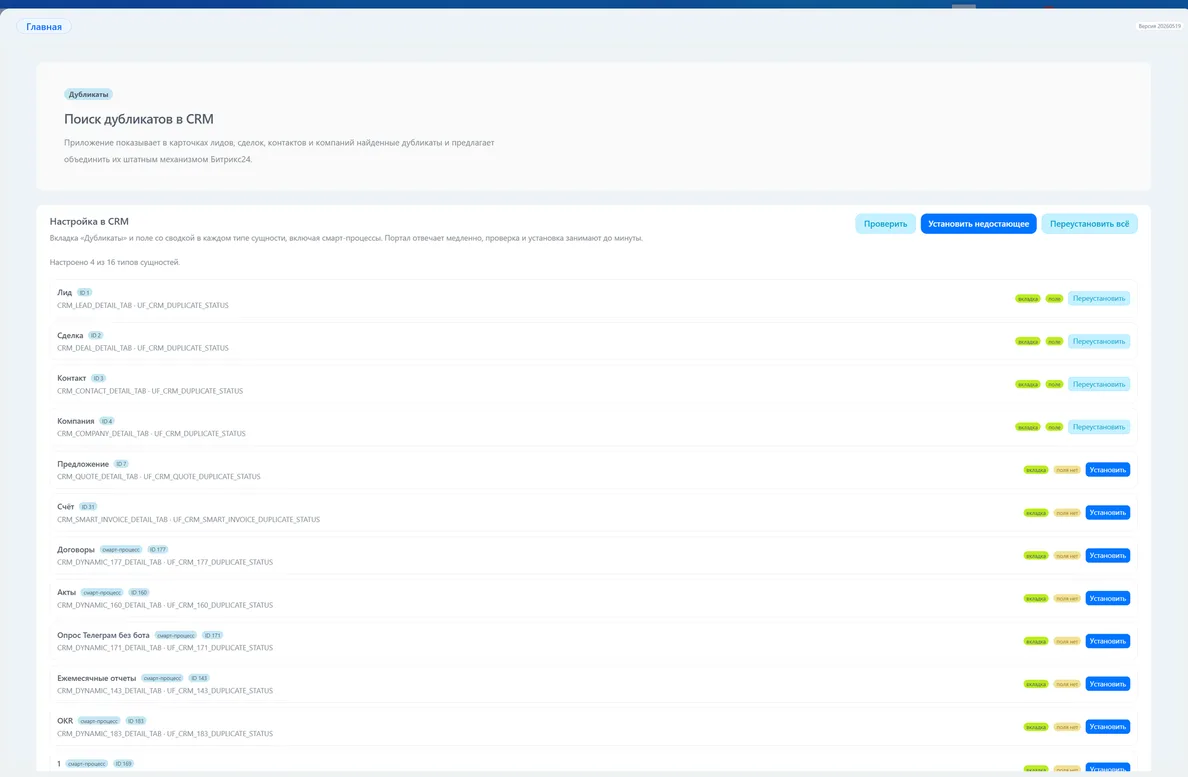The height and width of the screenshot is (777, 1188).
Task: Click Переустановить for Компания row
Action: click(1099, 427)
